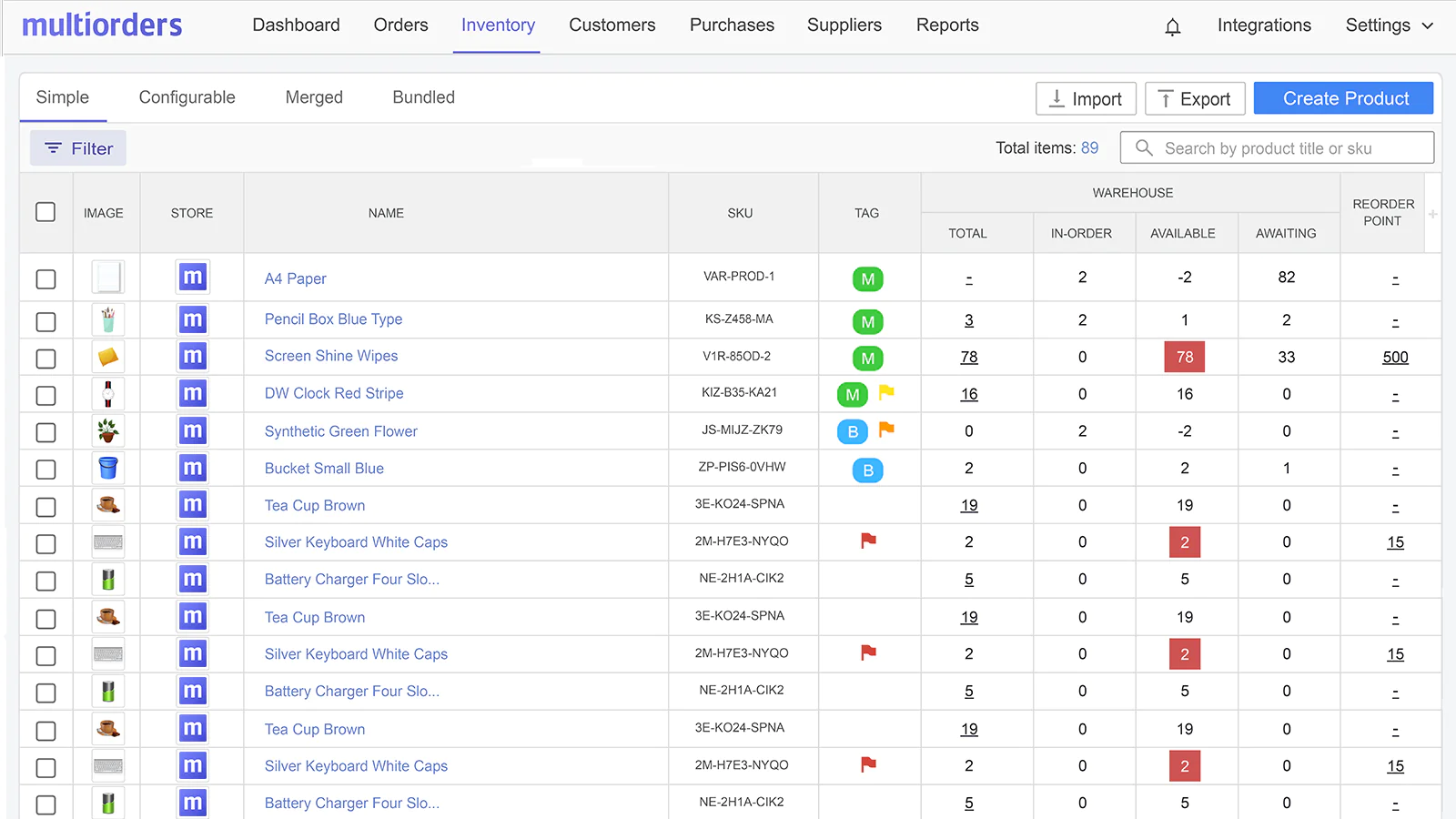1456x819 pixels.
Task: Click the Create Product button
Action: tap(1343, 97)
